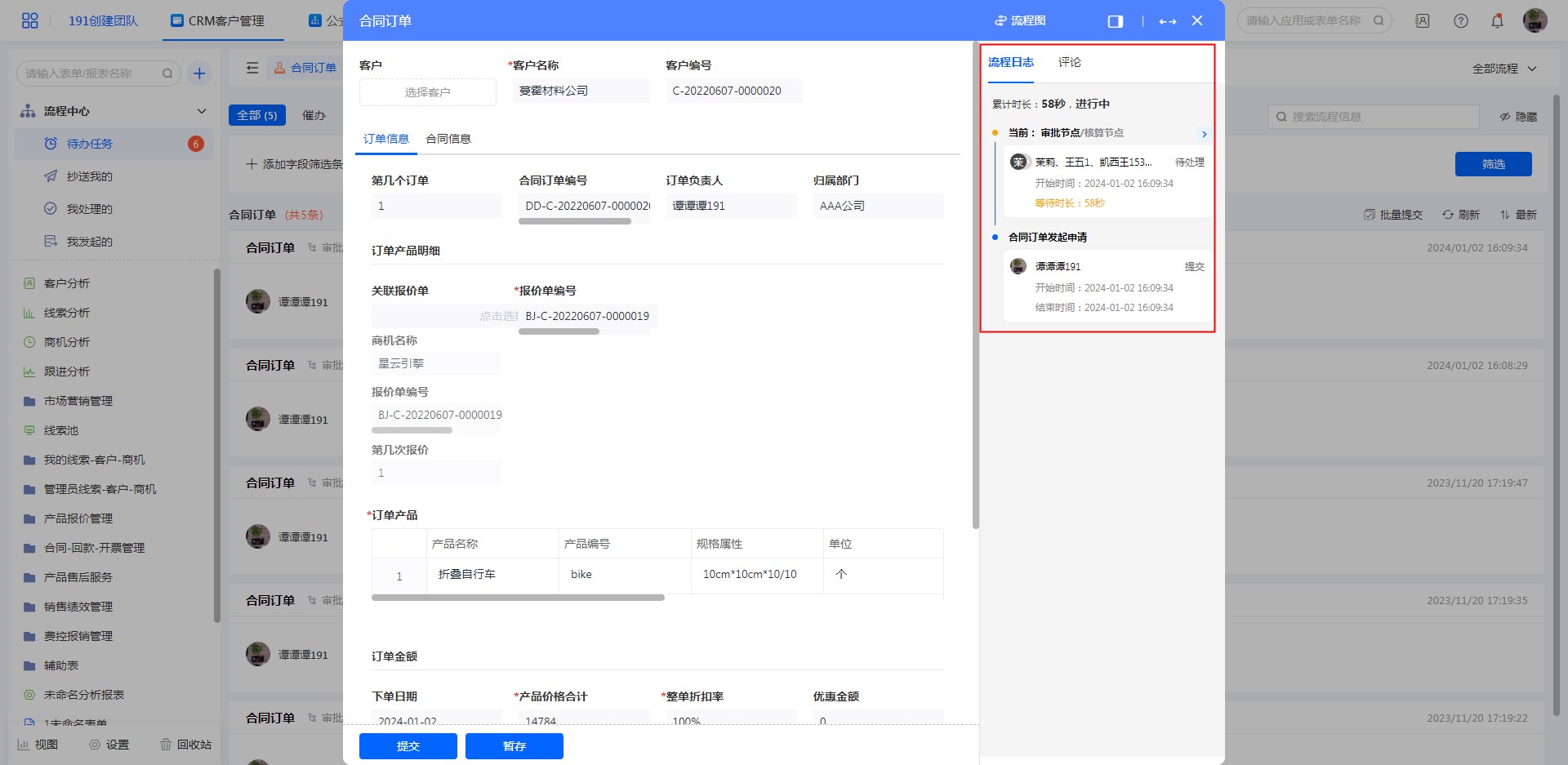The image size is (1568, 765).
Task: Collapse the 流程中心 section chevron
Action: pos(201,111)
